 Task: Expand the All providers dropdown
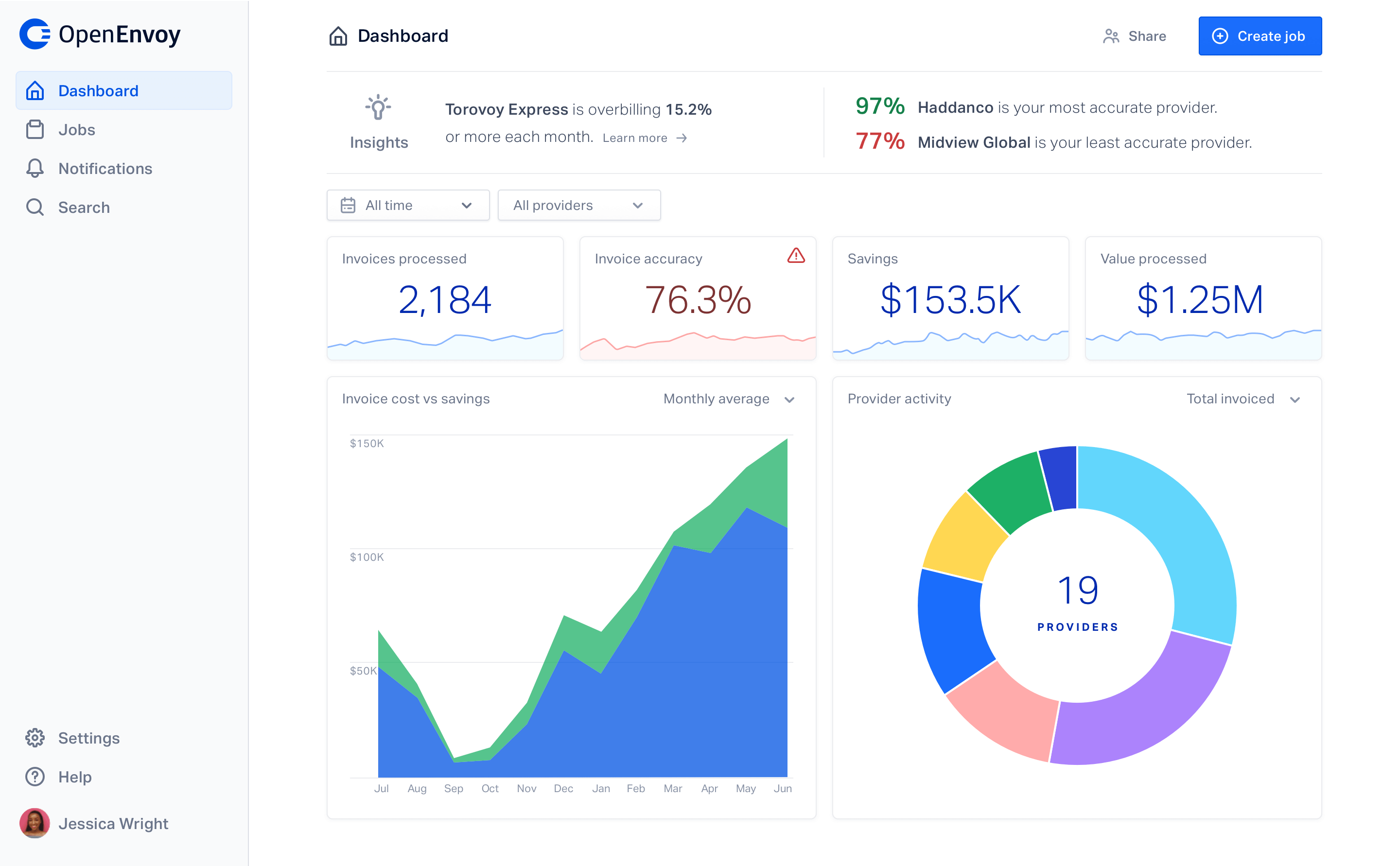[578, 205]
